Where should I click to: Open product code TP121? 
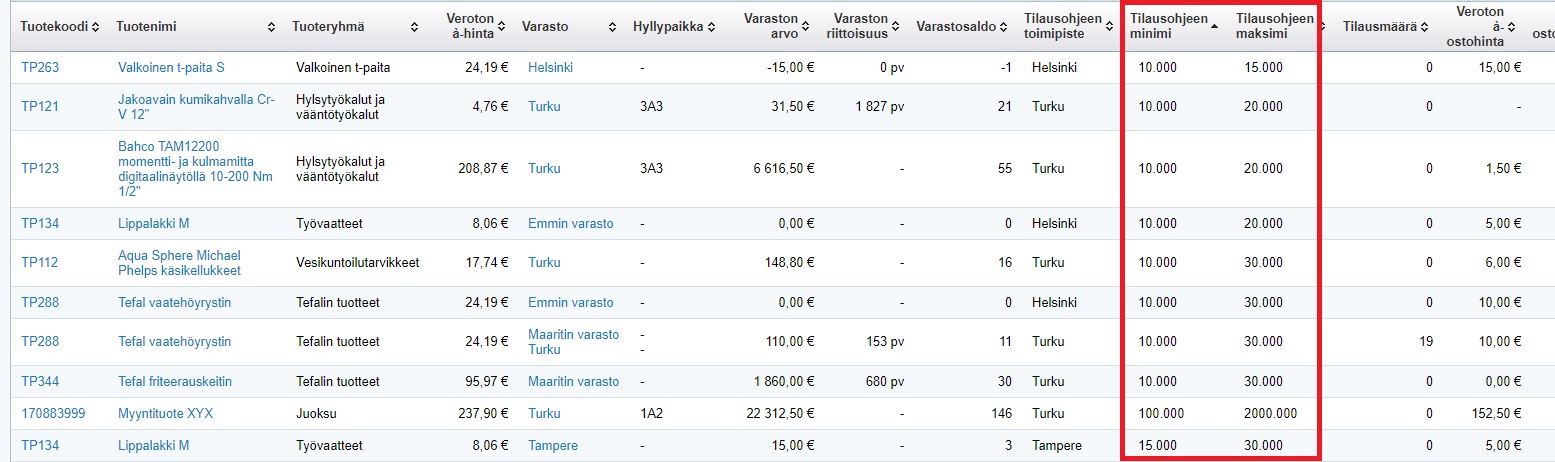click(x=40, y=107)
